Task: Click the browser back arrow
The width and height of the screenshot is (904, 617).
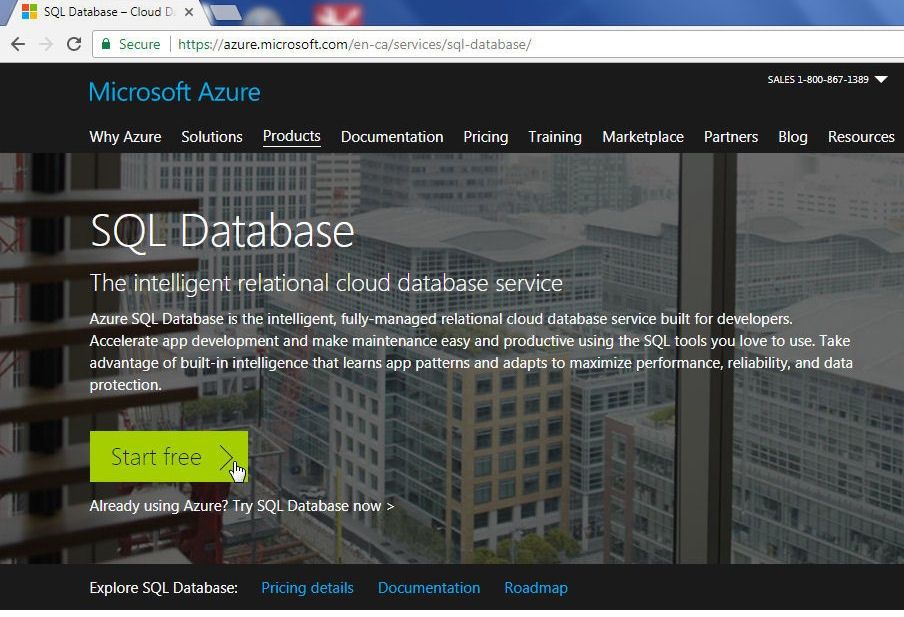Action: 18,44
